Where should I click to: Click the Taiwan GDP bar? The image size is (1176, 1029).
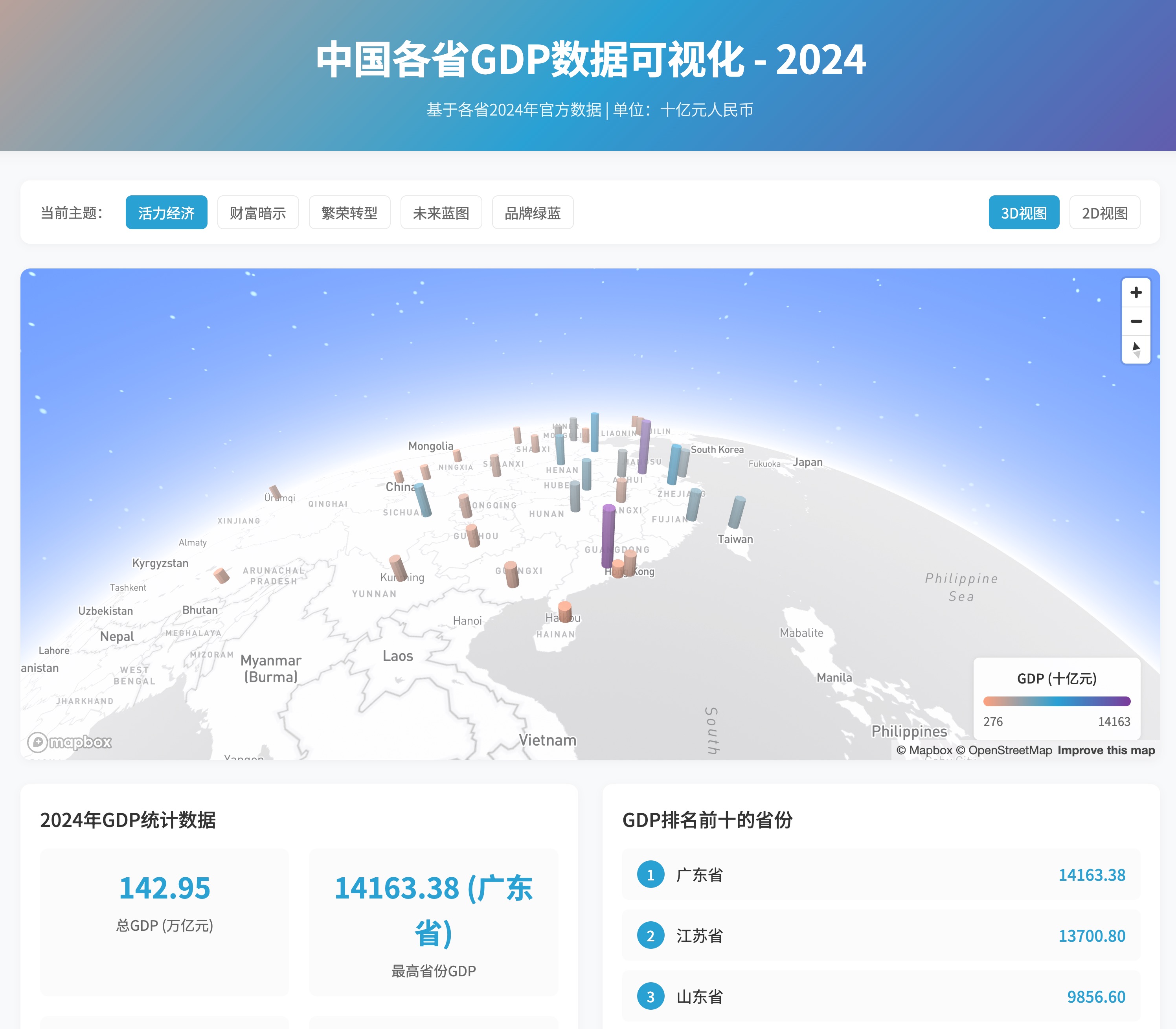pos(737,512)
